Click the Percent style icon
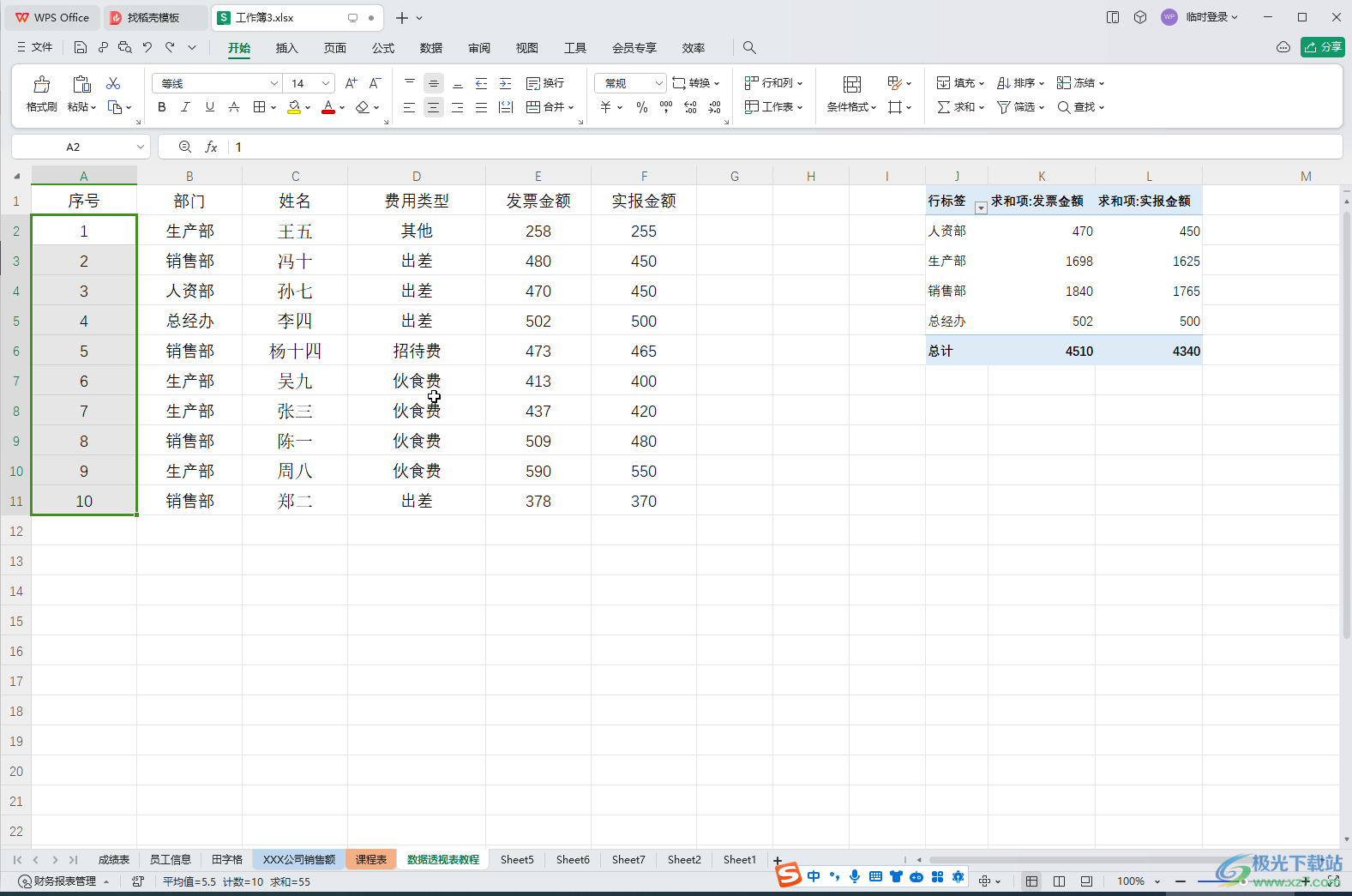 pyautogui.click(x=642, y=107)
